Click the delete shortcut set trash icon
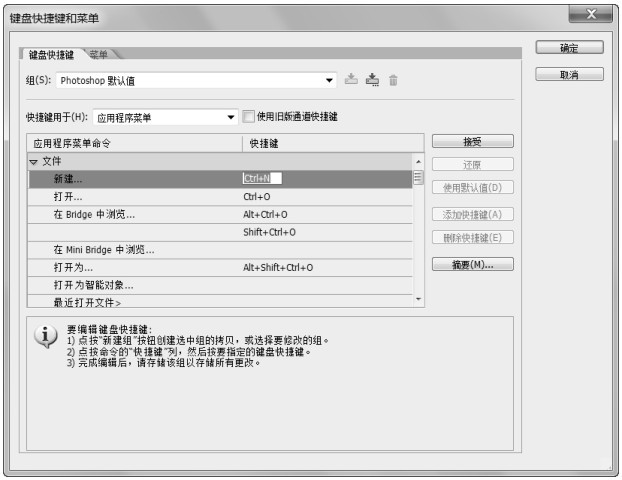The width and height of the screenshot is (622, 480). click(x=393, y=79)
